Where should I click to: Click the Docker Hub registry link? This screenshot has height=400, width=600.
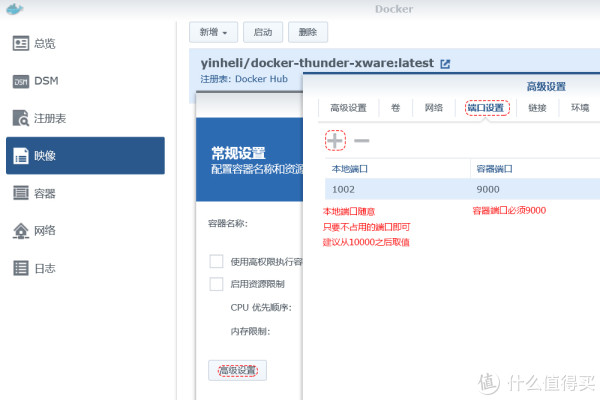261,79
